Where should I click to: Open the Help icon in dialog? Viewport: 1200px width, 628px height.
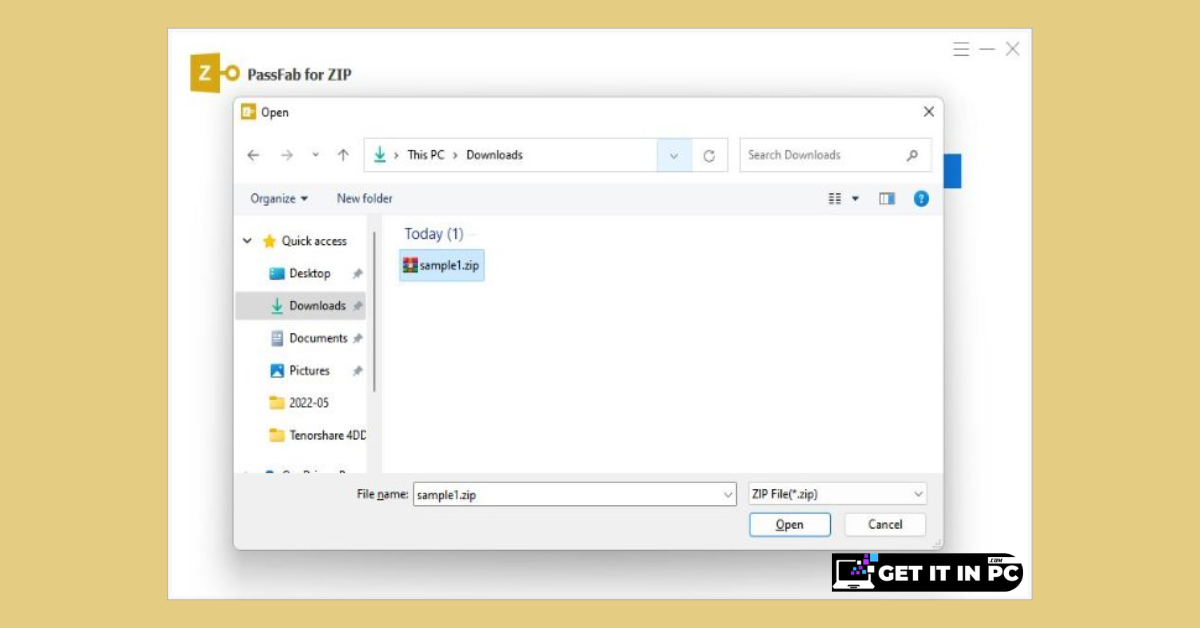coord(922,199)
